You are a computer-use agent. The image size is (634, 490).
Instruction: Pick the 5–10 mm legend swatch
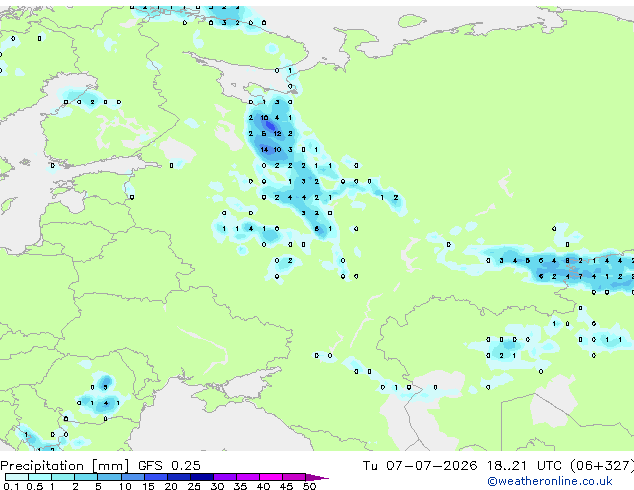coord(109,477)
